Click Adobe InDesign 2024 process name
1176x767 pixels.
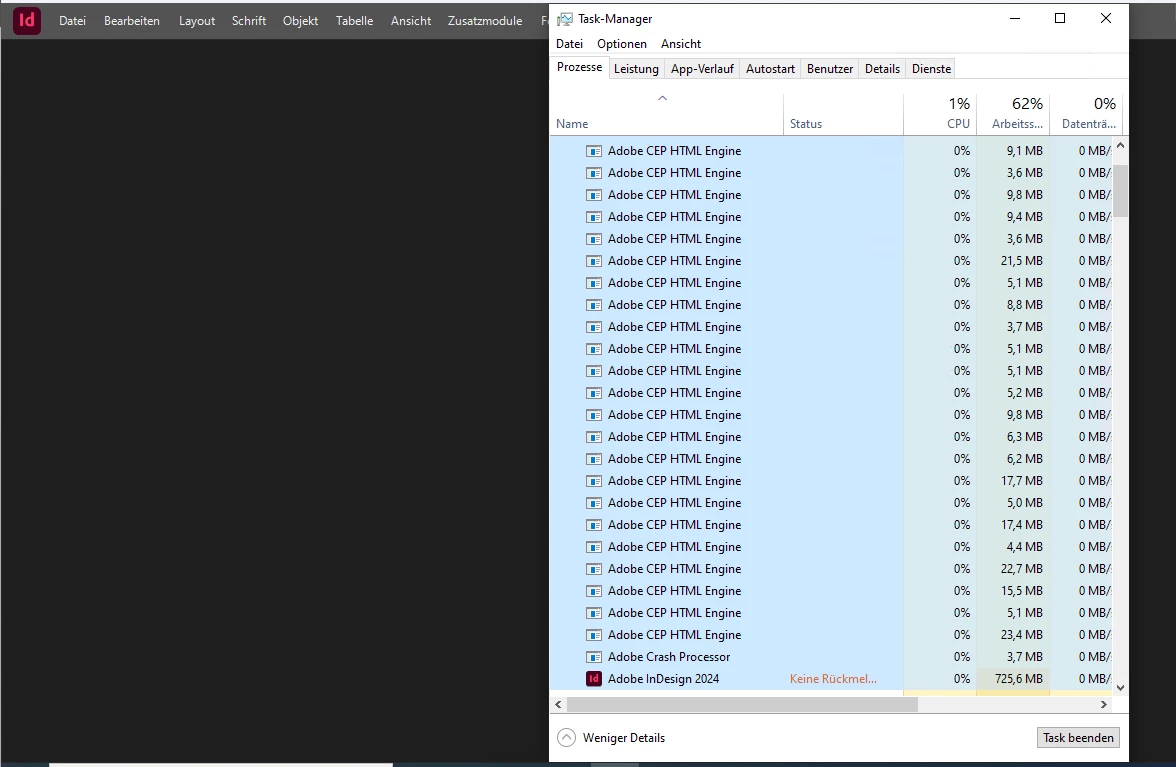(663, 679)
